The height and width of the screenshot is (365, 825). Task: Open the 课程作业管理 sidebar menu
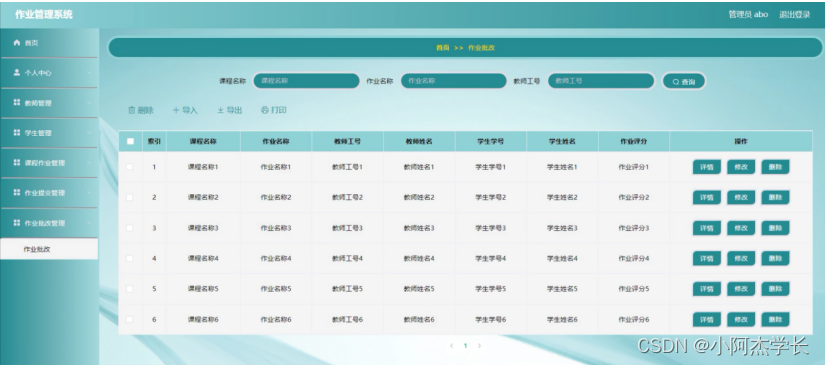(x=49, y=163)
